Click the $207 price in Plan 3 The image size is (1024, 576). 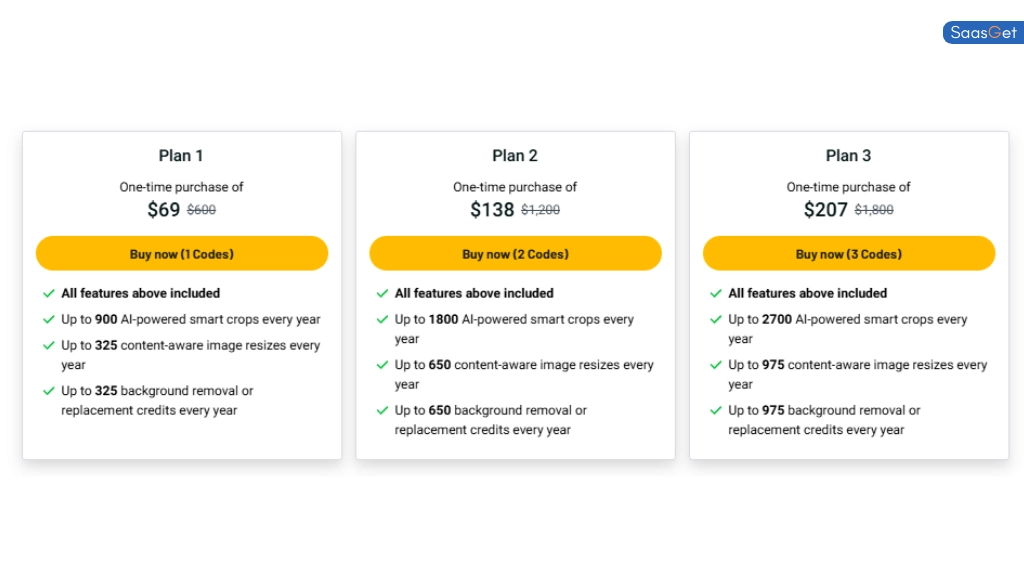[x=825, y=210]
